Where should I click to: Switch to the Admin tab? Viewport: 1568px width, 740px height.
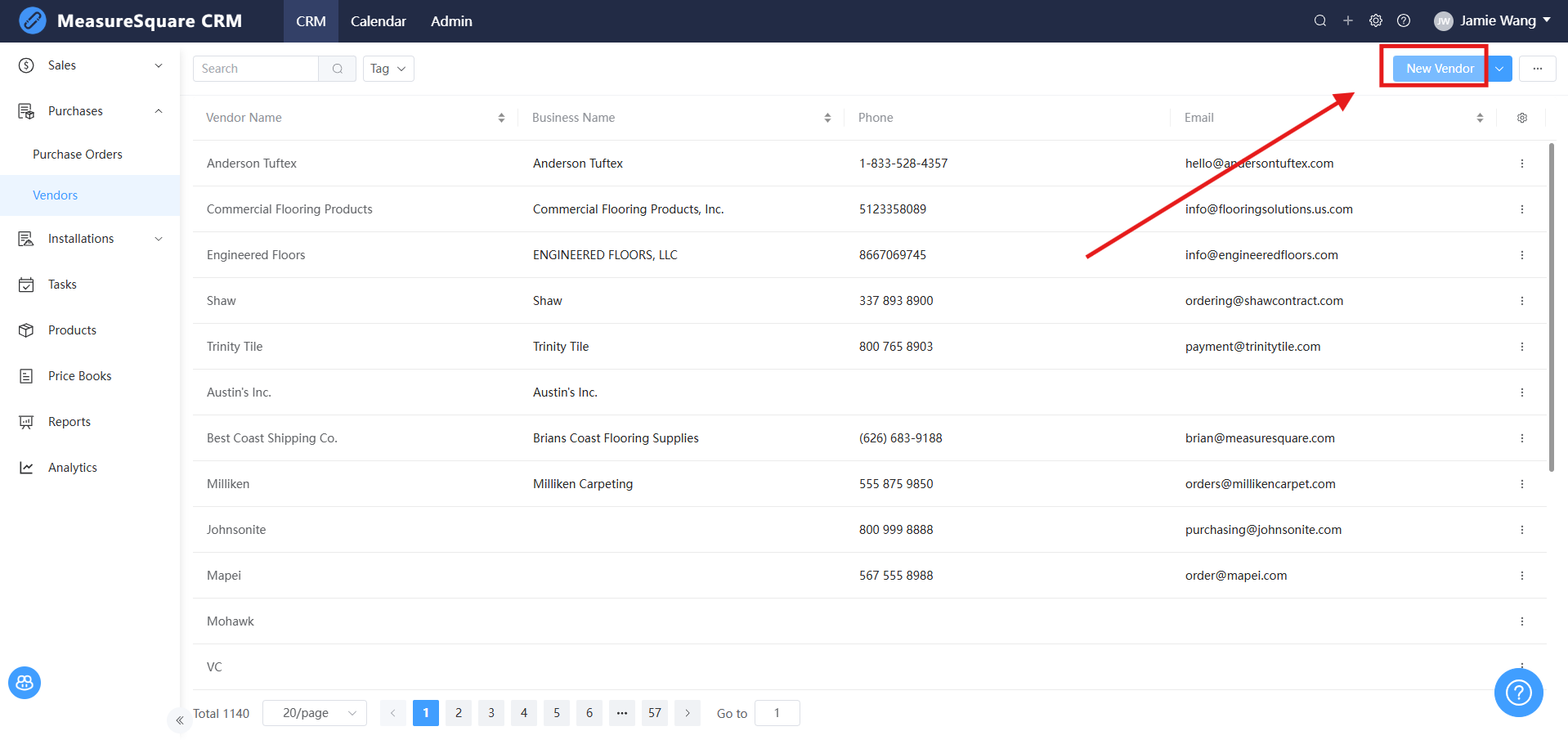[451, 21]
